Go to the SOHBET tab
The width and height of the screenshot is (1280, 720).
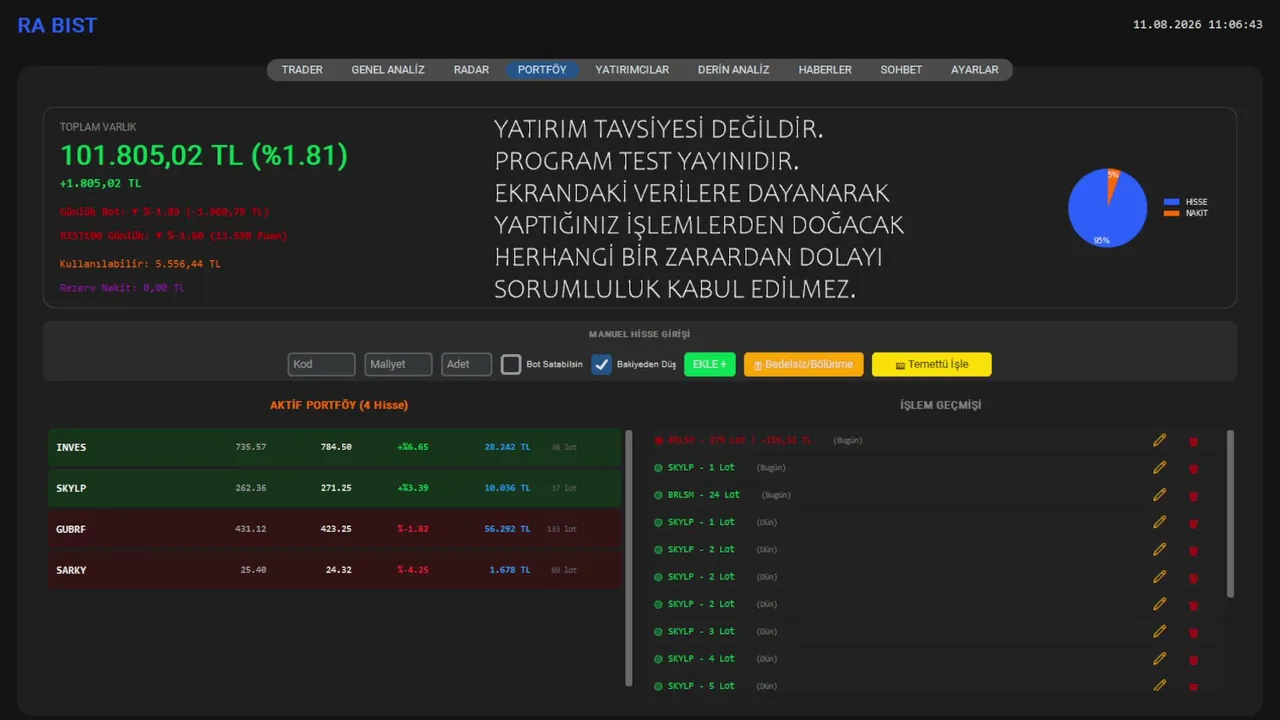(x=901, y=70)
